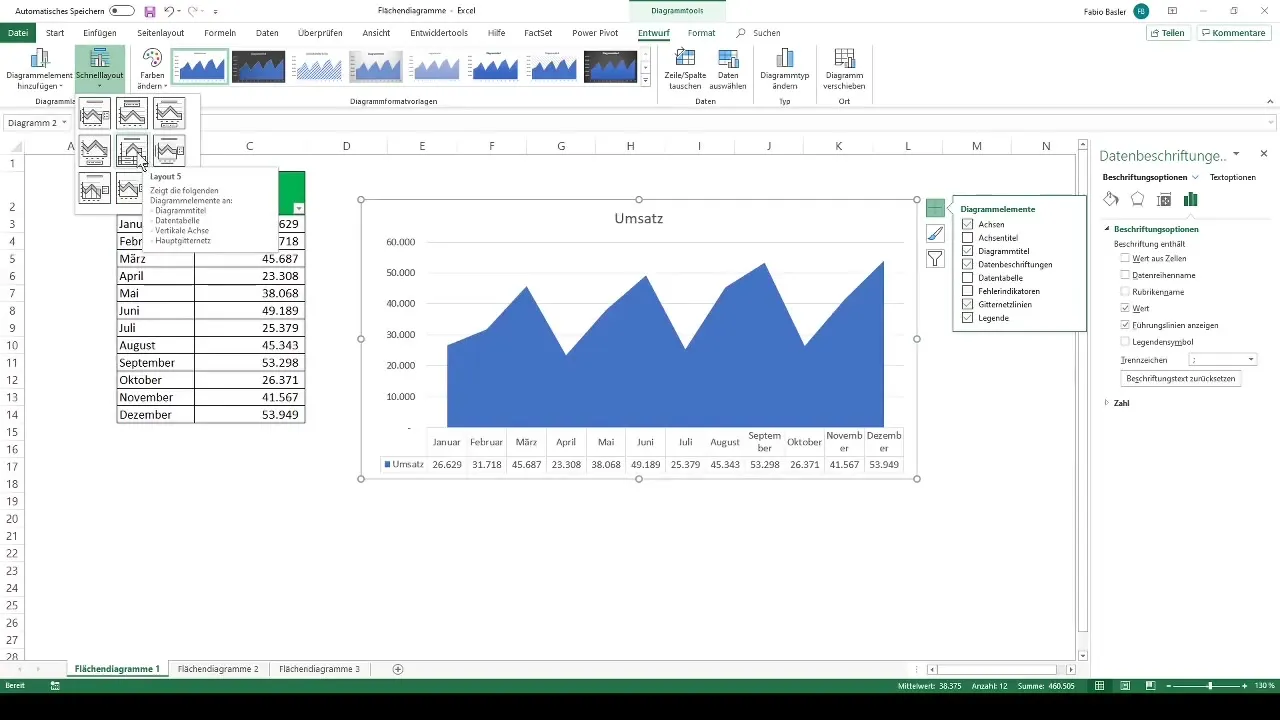Click the green Diagrammelemente plus button
Image resolution: width=1280 pixels, height=720 pixels.
(935, 208)
